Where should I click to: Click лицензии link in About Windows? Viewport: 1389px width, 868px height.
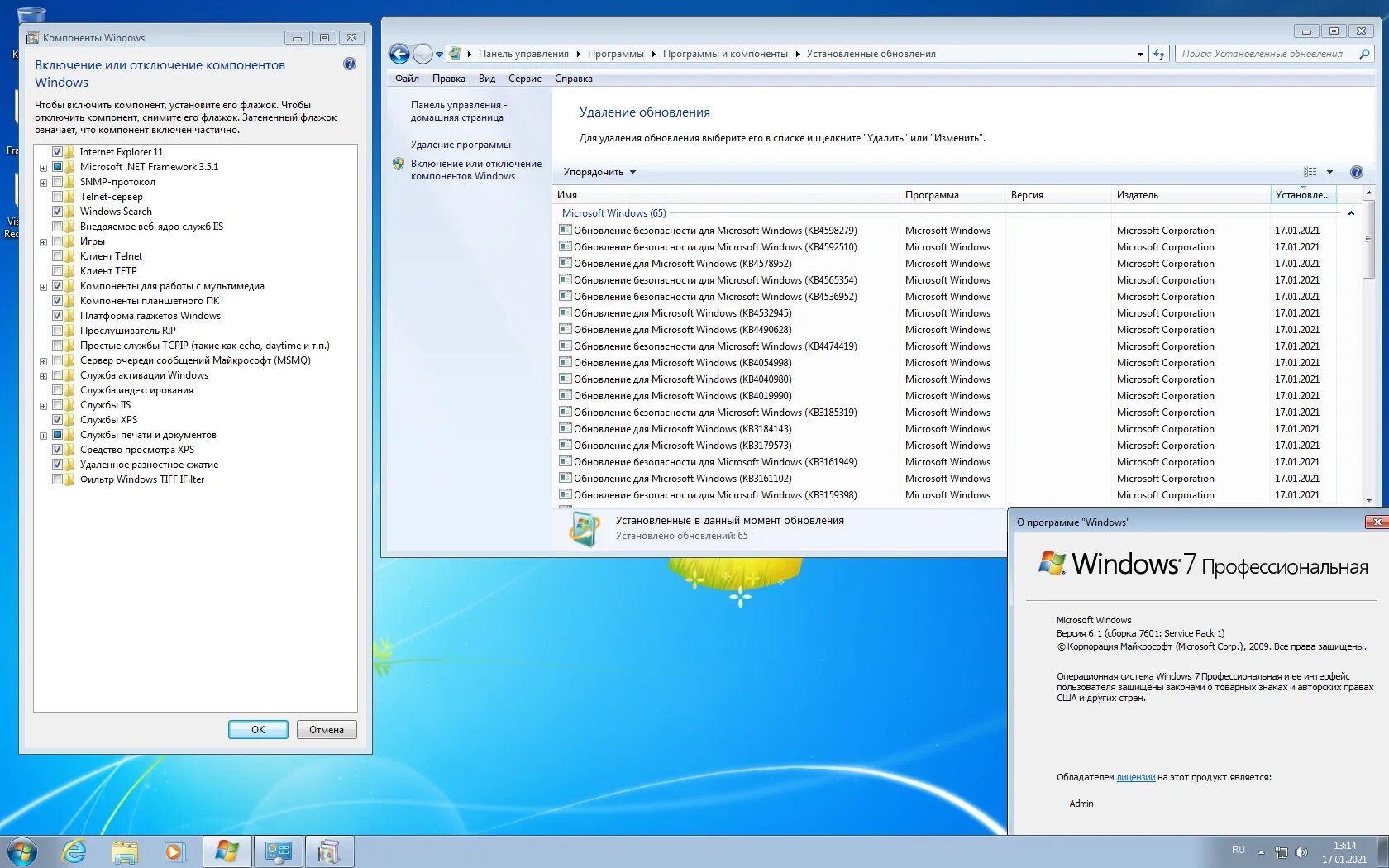1136,777
